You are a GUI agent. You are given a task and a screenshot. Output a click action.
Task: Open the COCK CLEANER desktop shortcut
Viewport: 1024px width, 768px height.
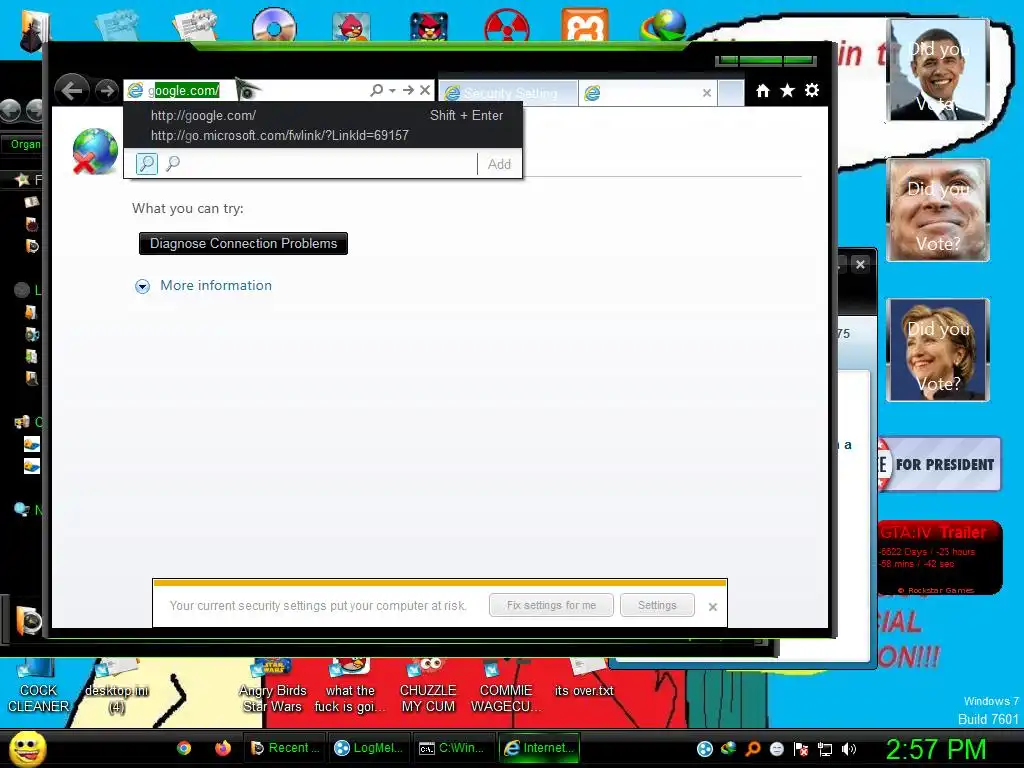pyautogui.click(x=38, y=687)
